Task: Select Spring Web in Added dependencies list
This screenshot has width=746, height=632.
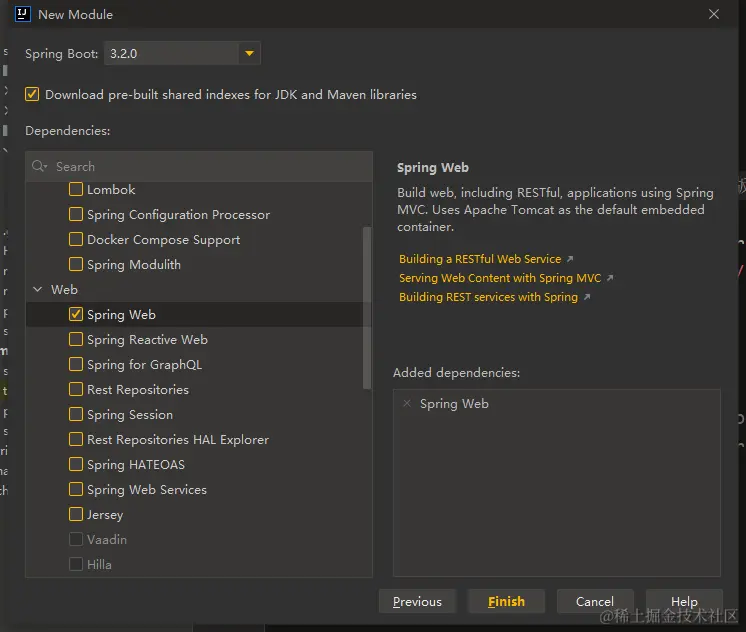Action: pos(454,404)
